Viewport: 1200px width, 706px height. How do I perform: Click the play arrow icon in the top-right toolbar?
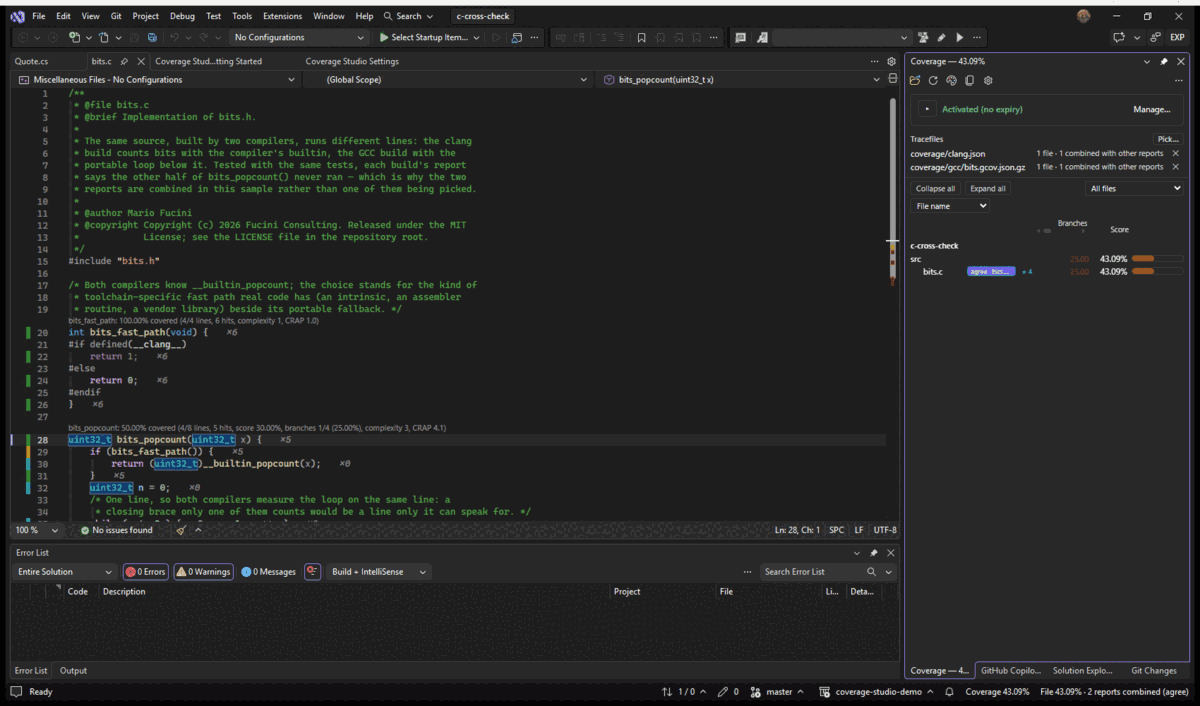point(959,37)
